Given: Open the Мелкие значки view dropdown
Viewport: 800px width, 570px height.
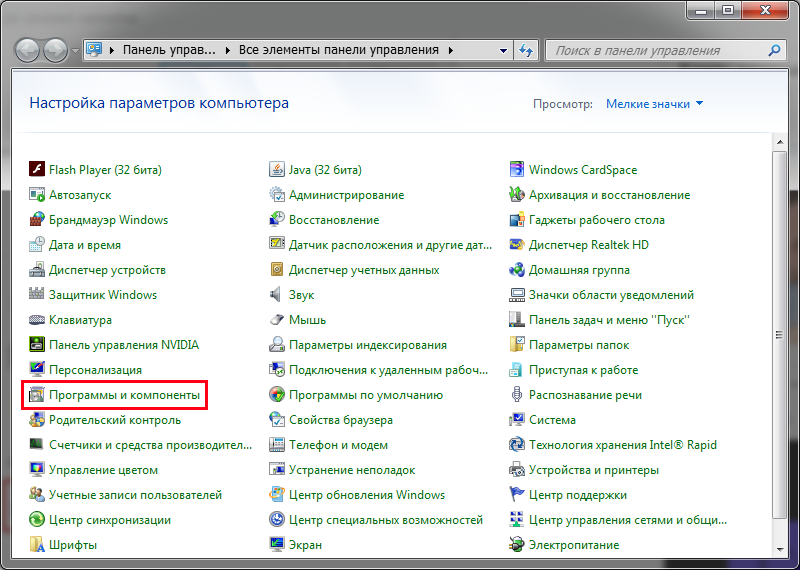Looking at the screenshot, I should tap(655, 104).
